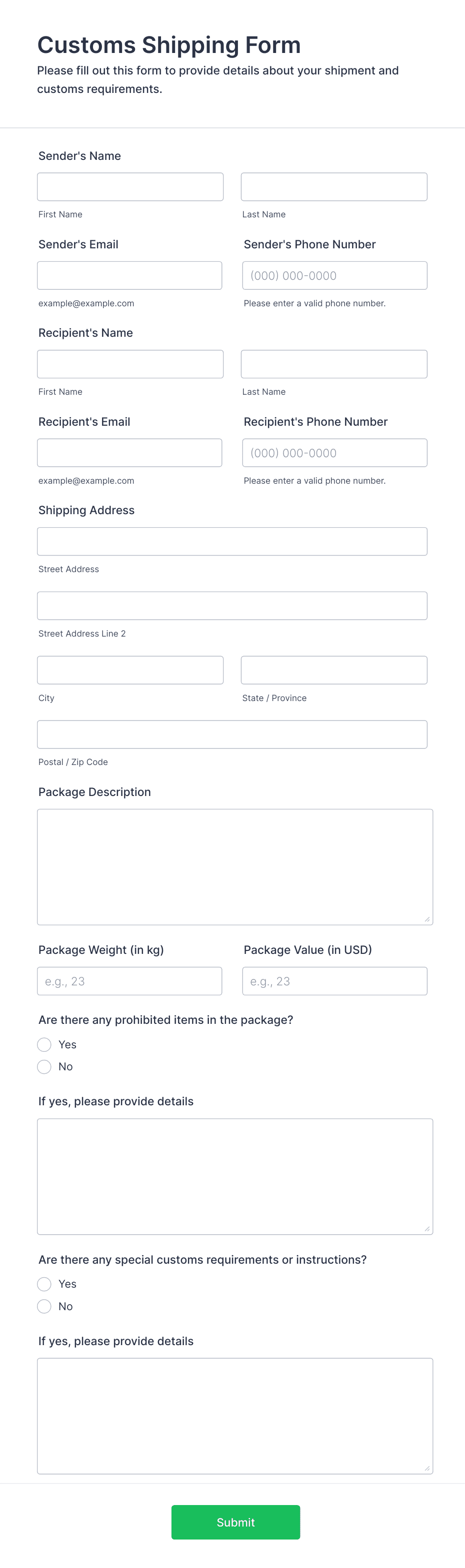The image size is (465, 1568).
Task: Select the Sender's Email input
Action: [x=130, y=275]
